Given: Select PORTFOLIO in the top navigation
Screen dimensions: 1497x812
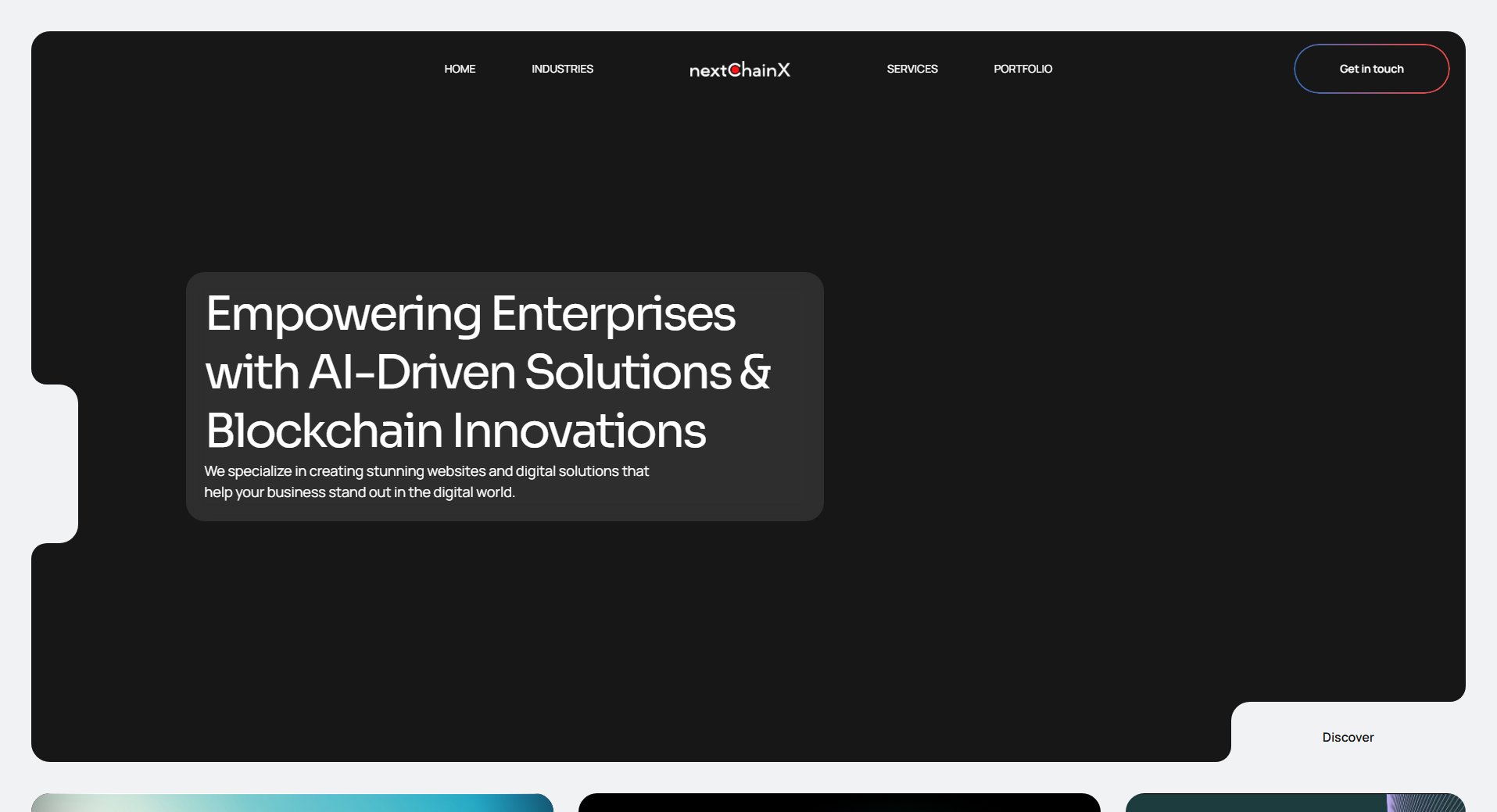Looking at the screenshot, I should 1022,69.
